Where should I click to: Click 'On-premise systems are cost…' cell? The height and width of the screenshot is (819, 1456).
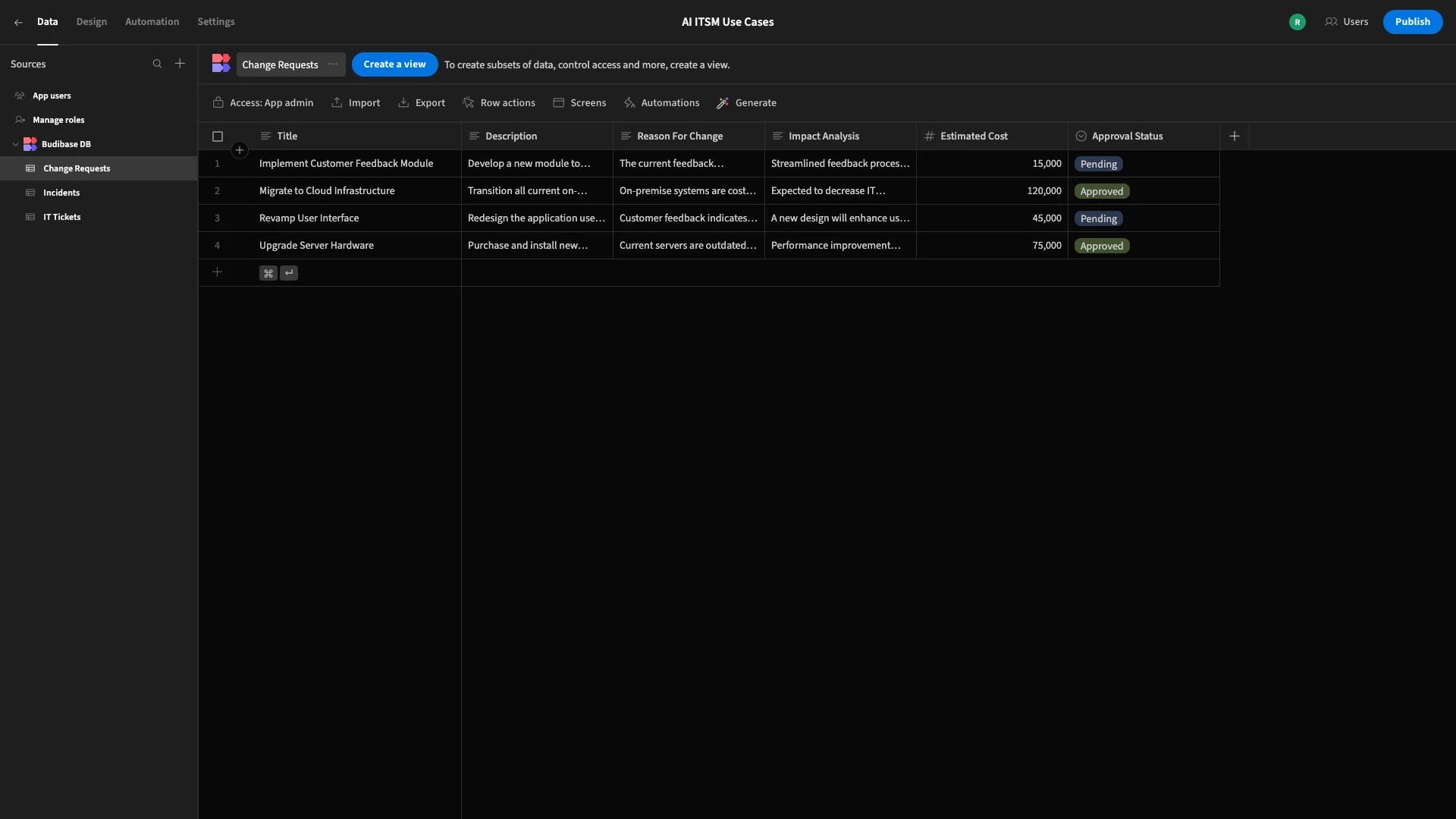tap(689, 191)
